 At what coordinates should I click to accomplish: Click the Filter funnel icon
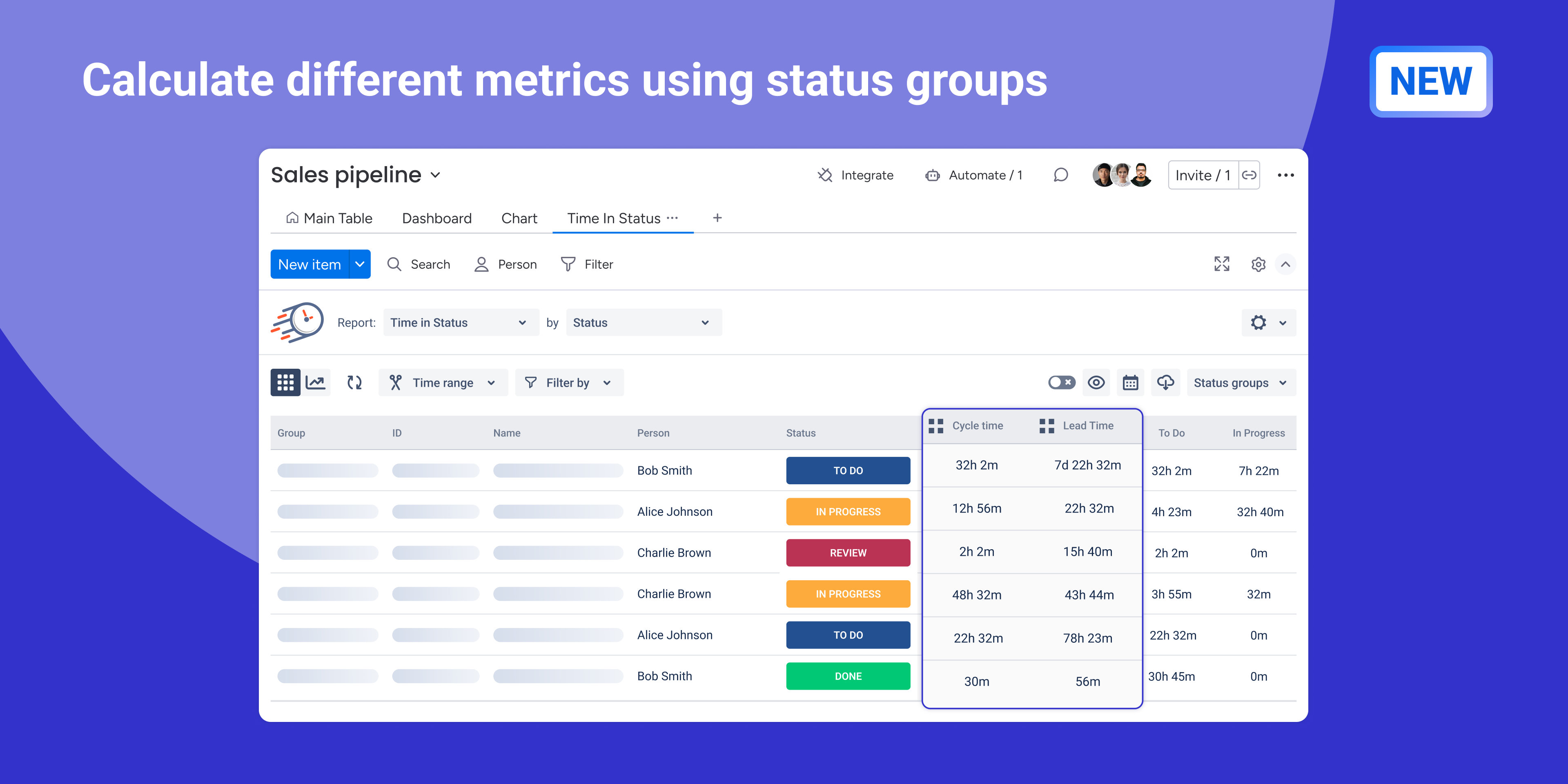(x=567, y=264)
